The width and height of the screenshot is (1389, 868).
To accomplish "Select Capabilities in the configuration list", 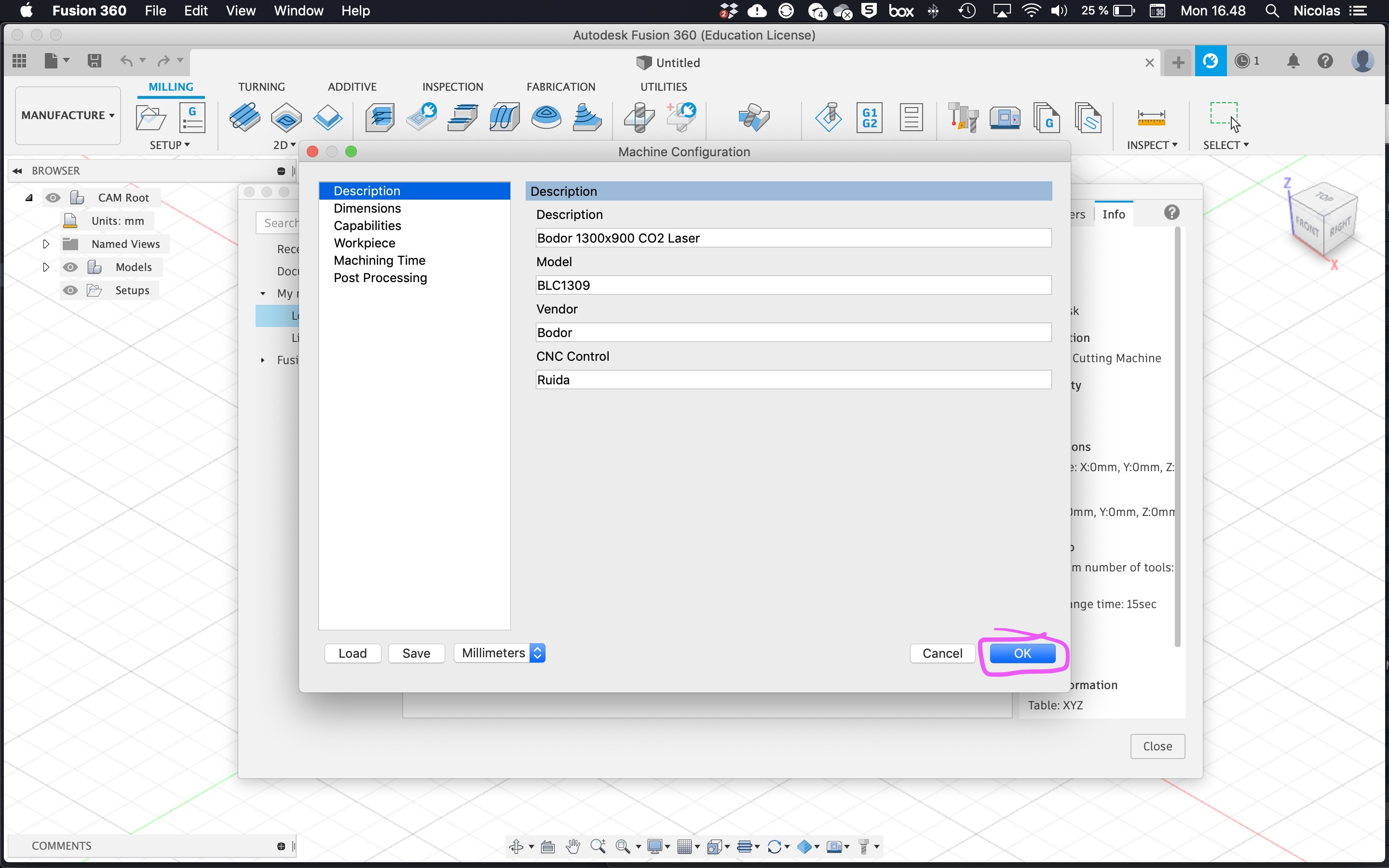I will pyautogui.click(x=414, y=226).
